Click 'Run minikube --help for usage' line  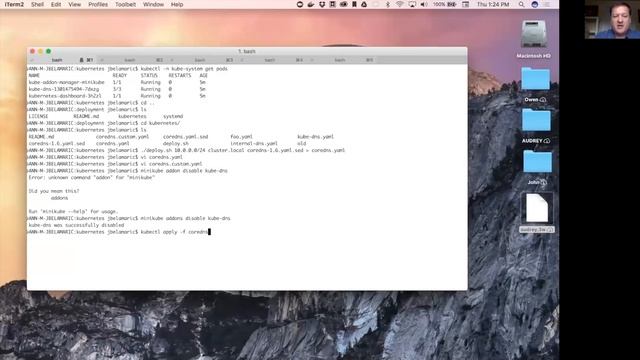pyautogui.click(x=73, y=211)
